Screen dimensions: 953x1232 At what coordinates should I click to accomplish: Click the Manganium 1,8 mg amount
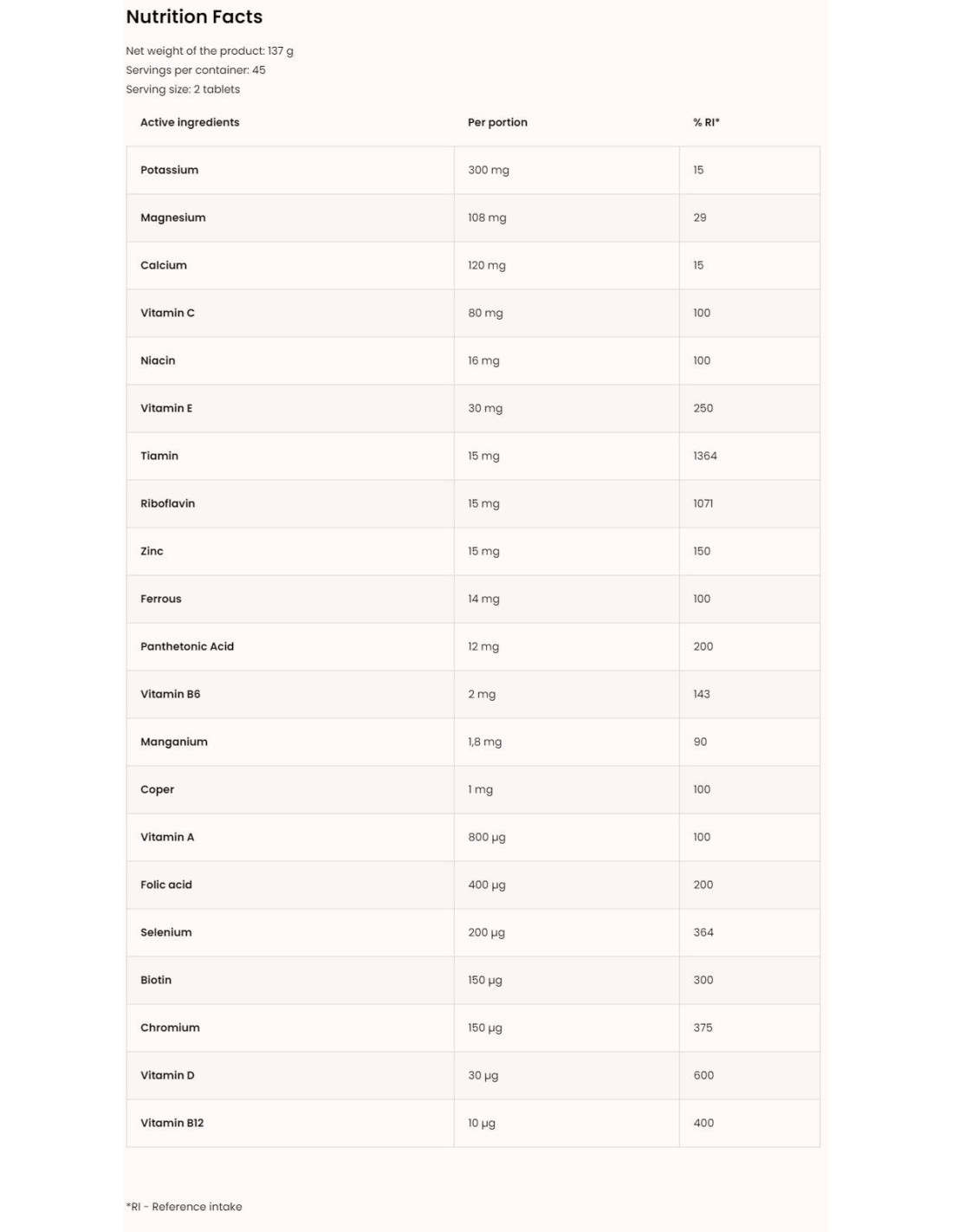pyautogui.click(x=484, y=742)
